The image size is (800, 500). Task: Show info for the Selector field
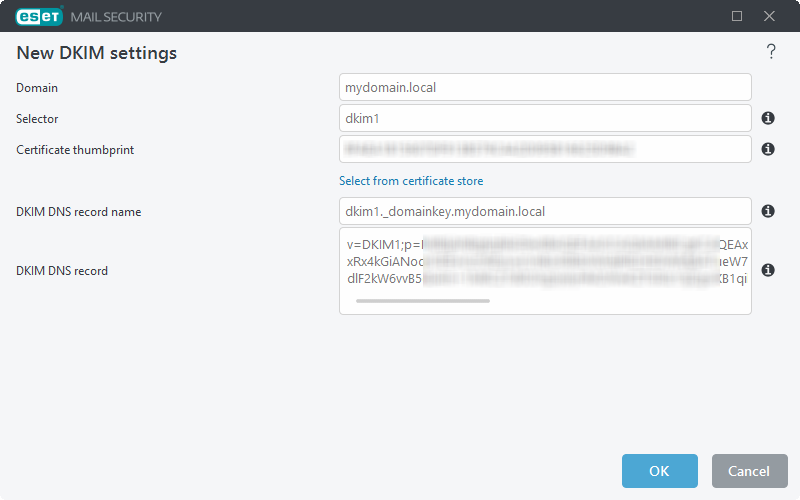(x=769, y=118)
